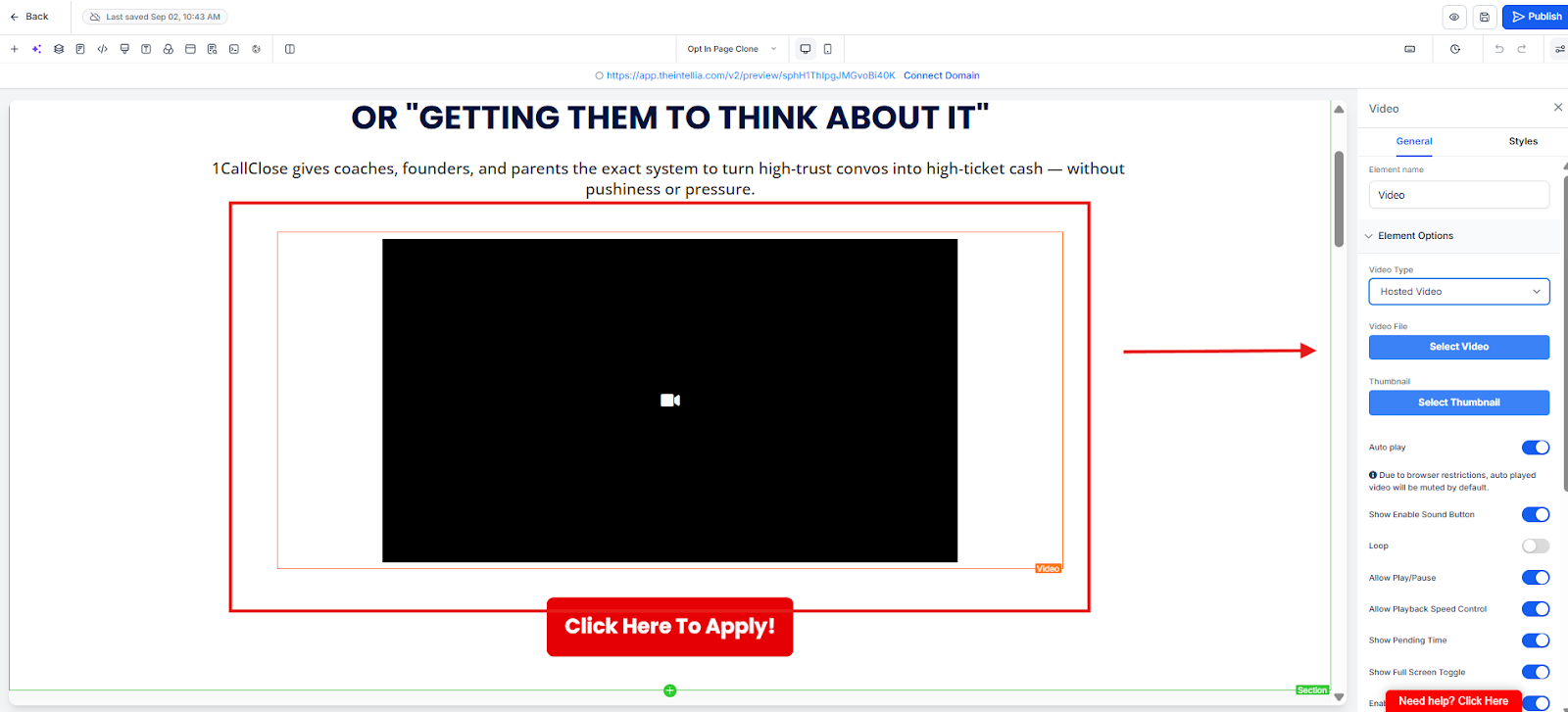Open version history clock icon
The image size is (1568, 712).
tap(1455, 49)
